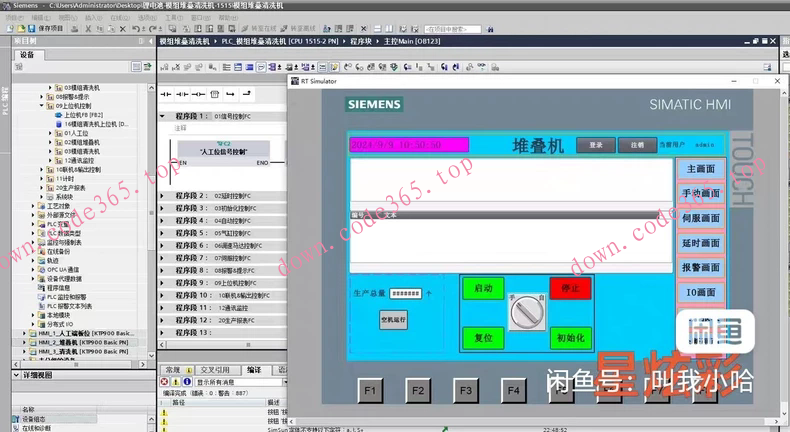Open the 报警画面 alarm screen
Screen dimensions: 790x432
[701, 268]
